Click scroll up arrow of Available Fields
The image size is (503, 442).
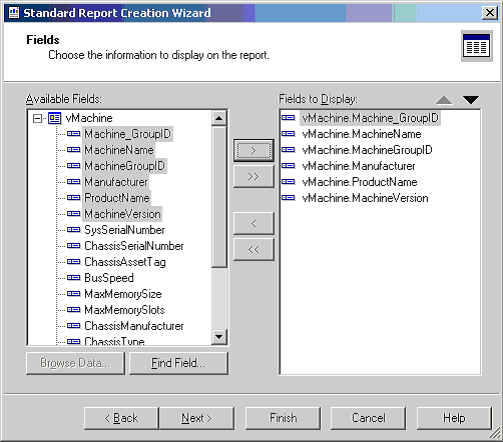tap(219, 118)
